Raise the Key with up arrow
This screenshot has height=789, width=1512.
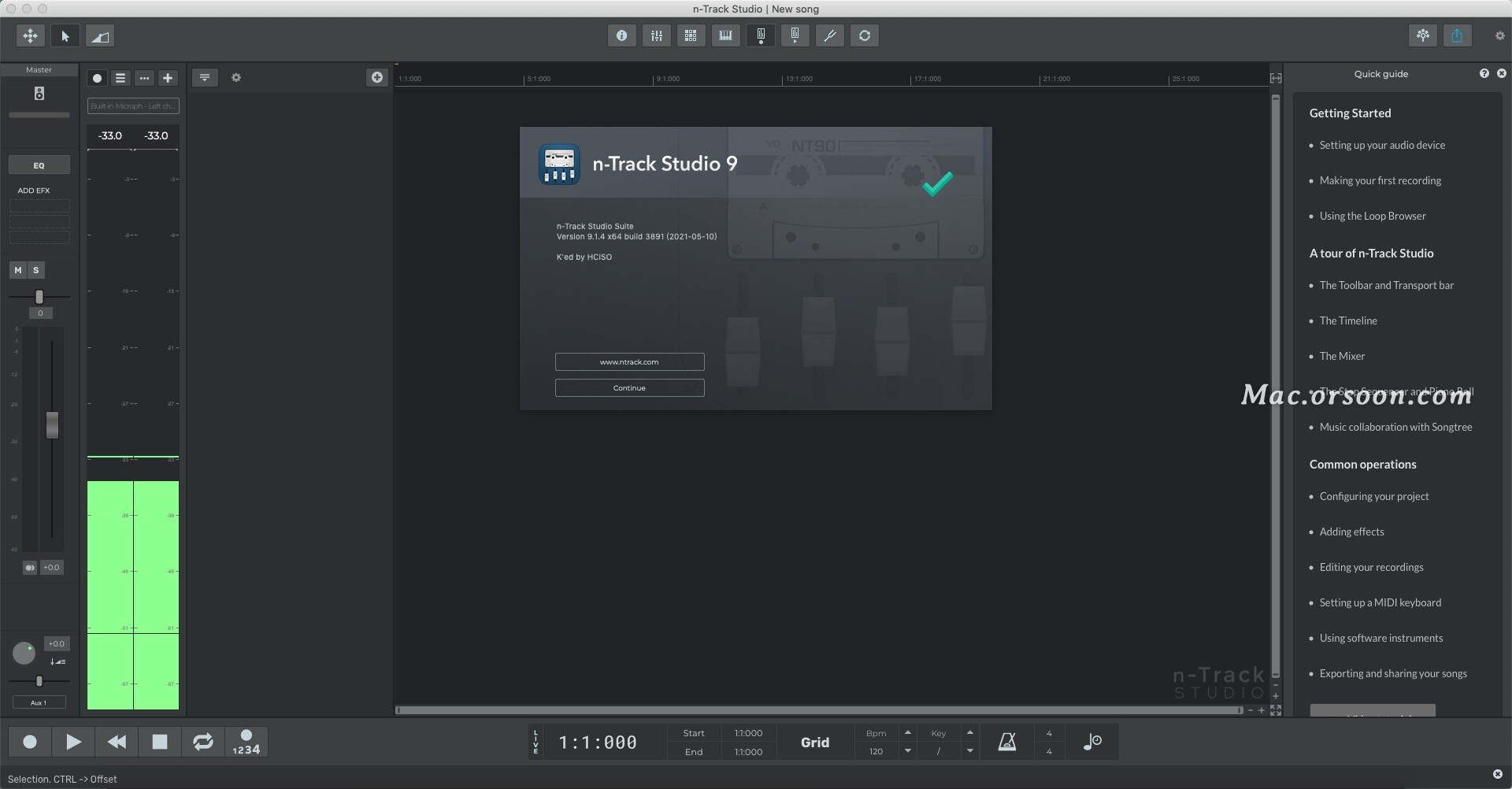tap(970, 733)
